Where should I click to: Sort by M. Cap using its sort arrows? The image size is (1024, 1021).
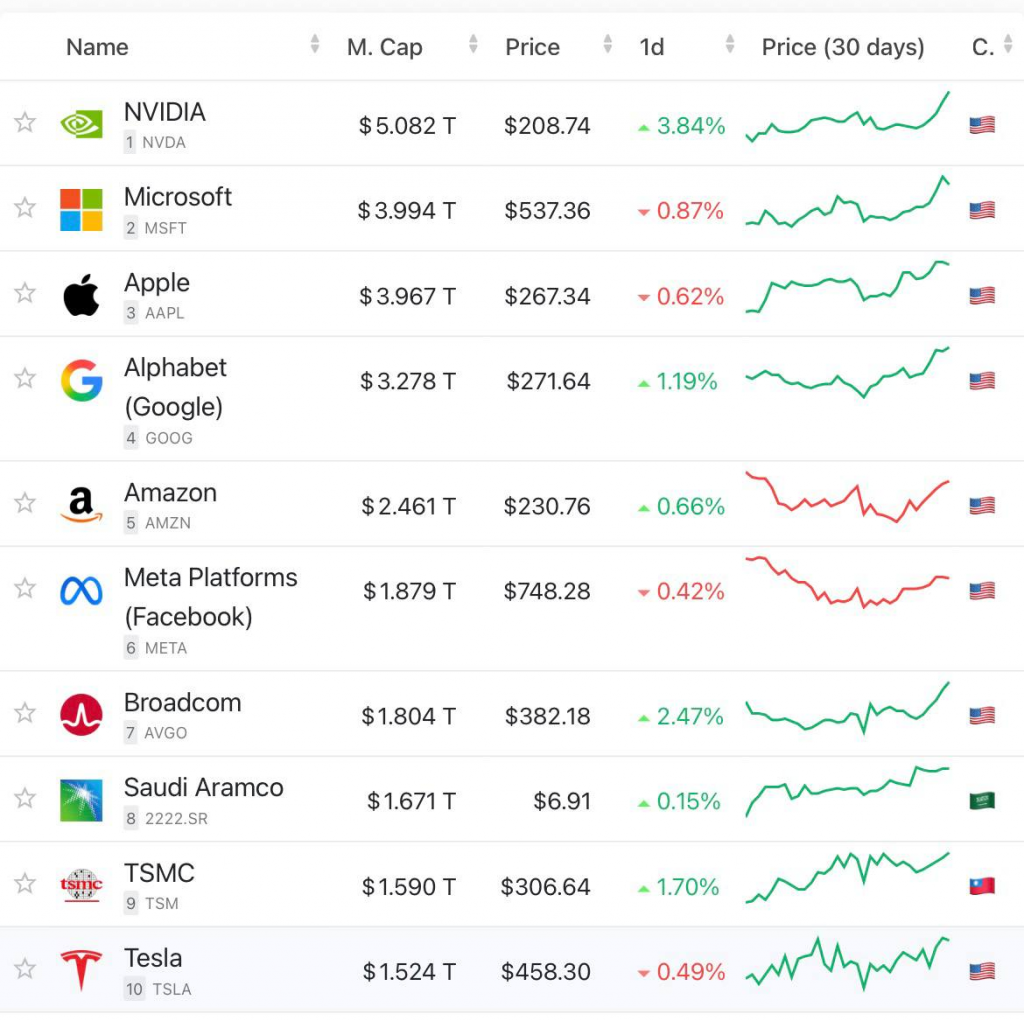[473, 44]
